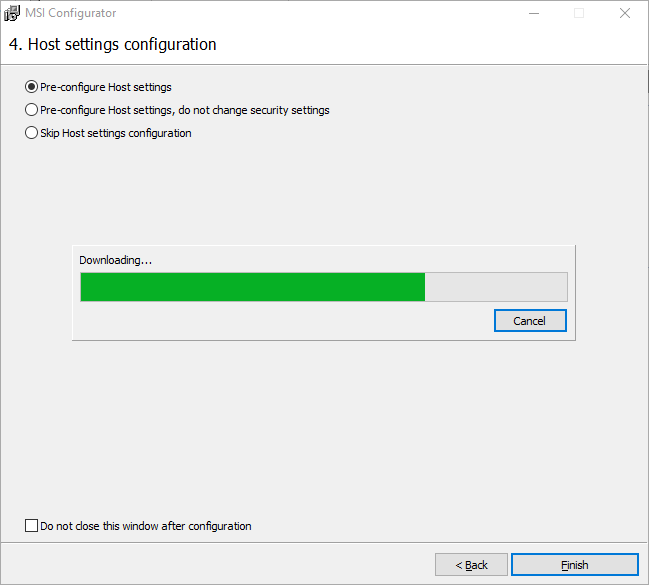This screenshot has height=585, width=649.
Task: Select the Skip Host settings configuration radio button
Action: 31,133
